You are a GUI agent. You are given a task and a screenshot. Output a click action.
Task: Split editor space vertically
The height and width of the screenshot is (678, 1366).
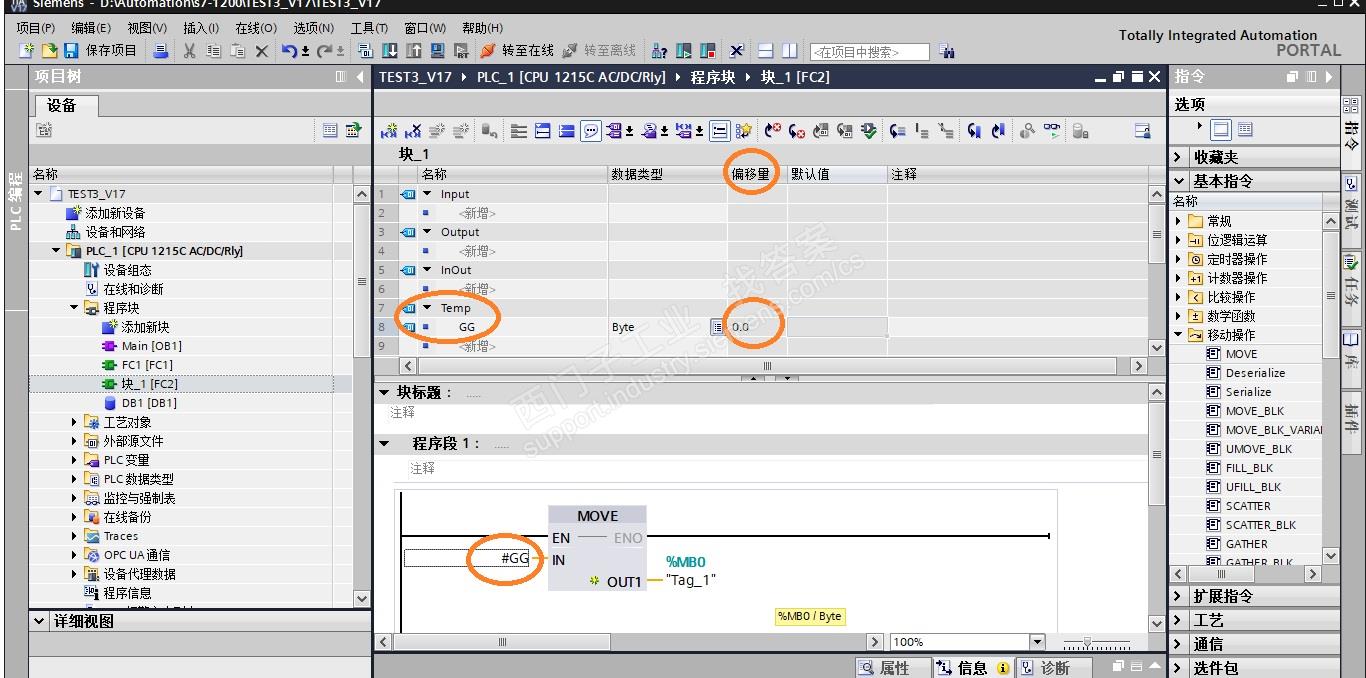pos(790,51)
